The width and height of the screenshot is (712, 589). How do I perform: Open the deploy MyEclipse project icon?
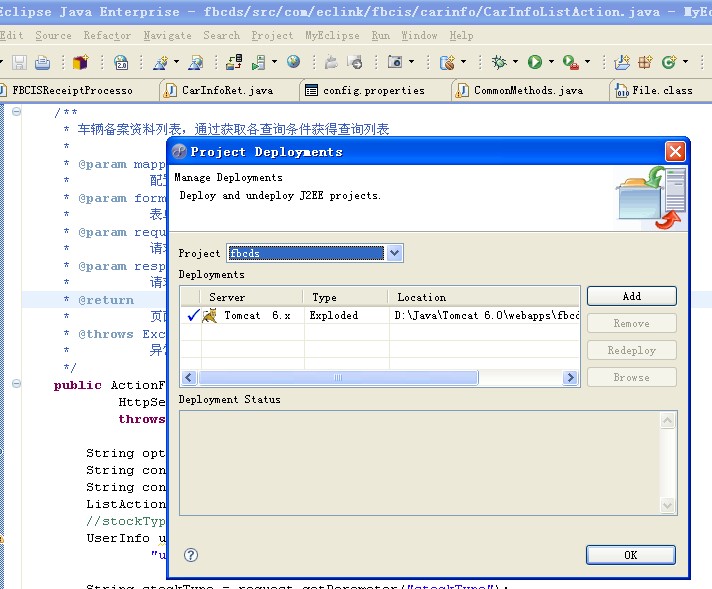click(234, 62)
